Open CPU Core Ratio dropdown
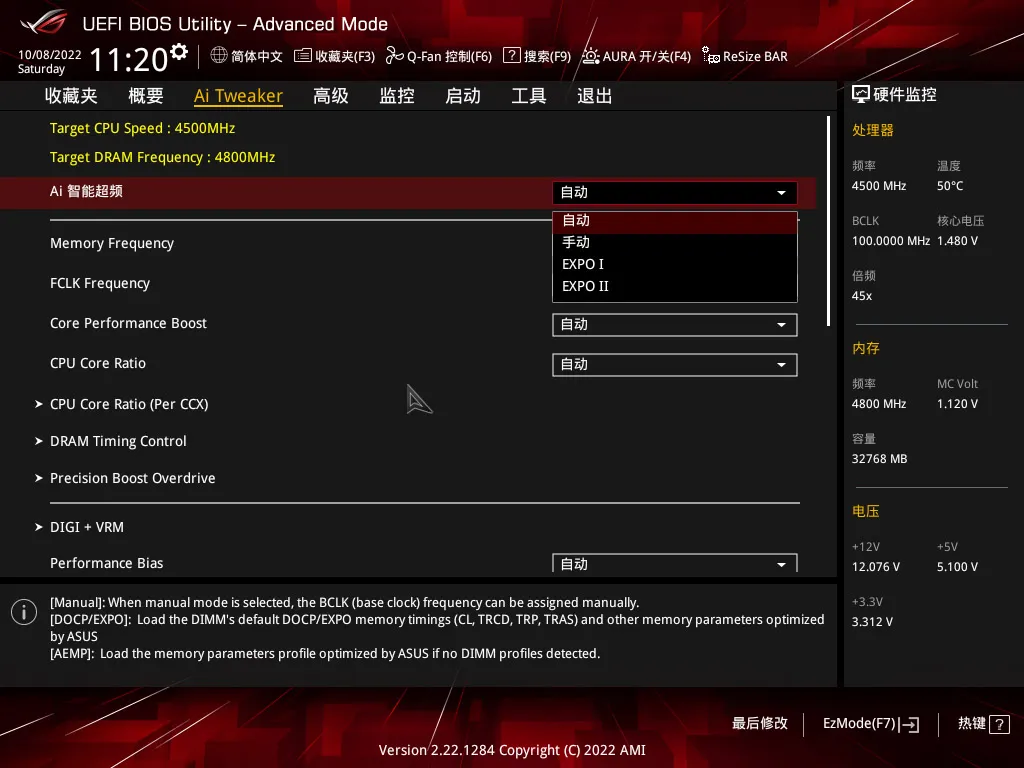 pos(675,364)
